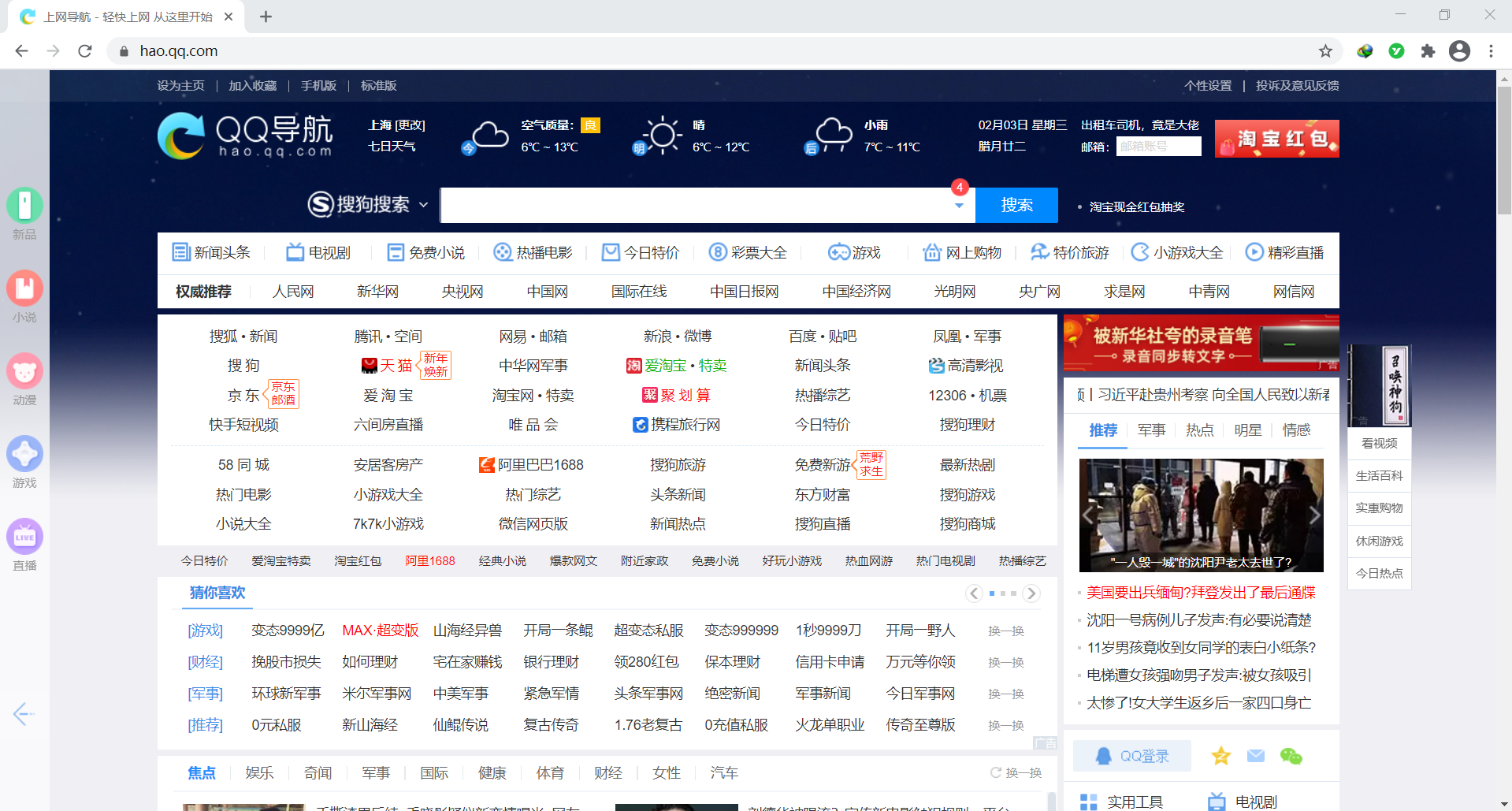Image resolution: width=1512 pixels, height=811 pixels.
Task: Open the 沈阳尹老太 news thumbnail
Action: click(x=1201, y=515)
